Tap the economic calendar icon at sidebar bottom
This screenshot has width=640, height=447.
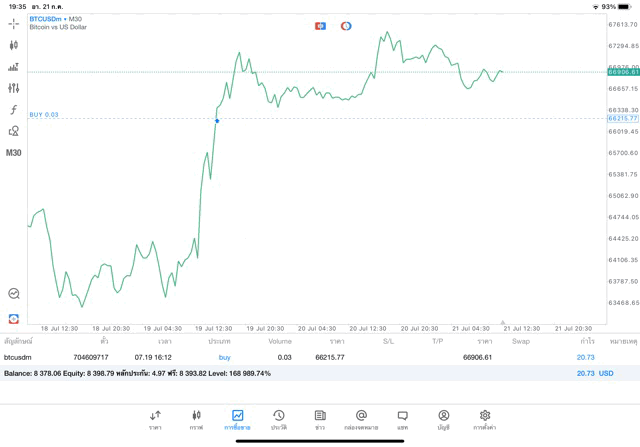[14, 318]
